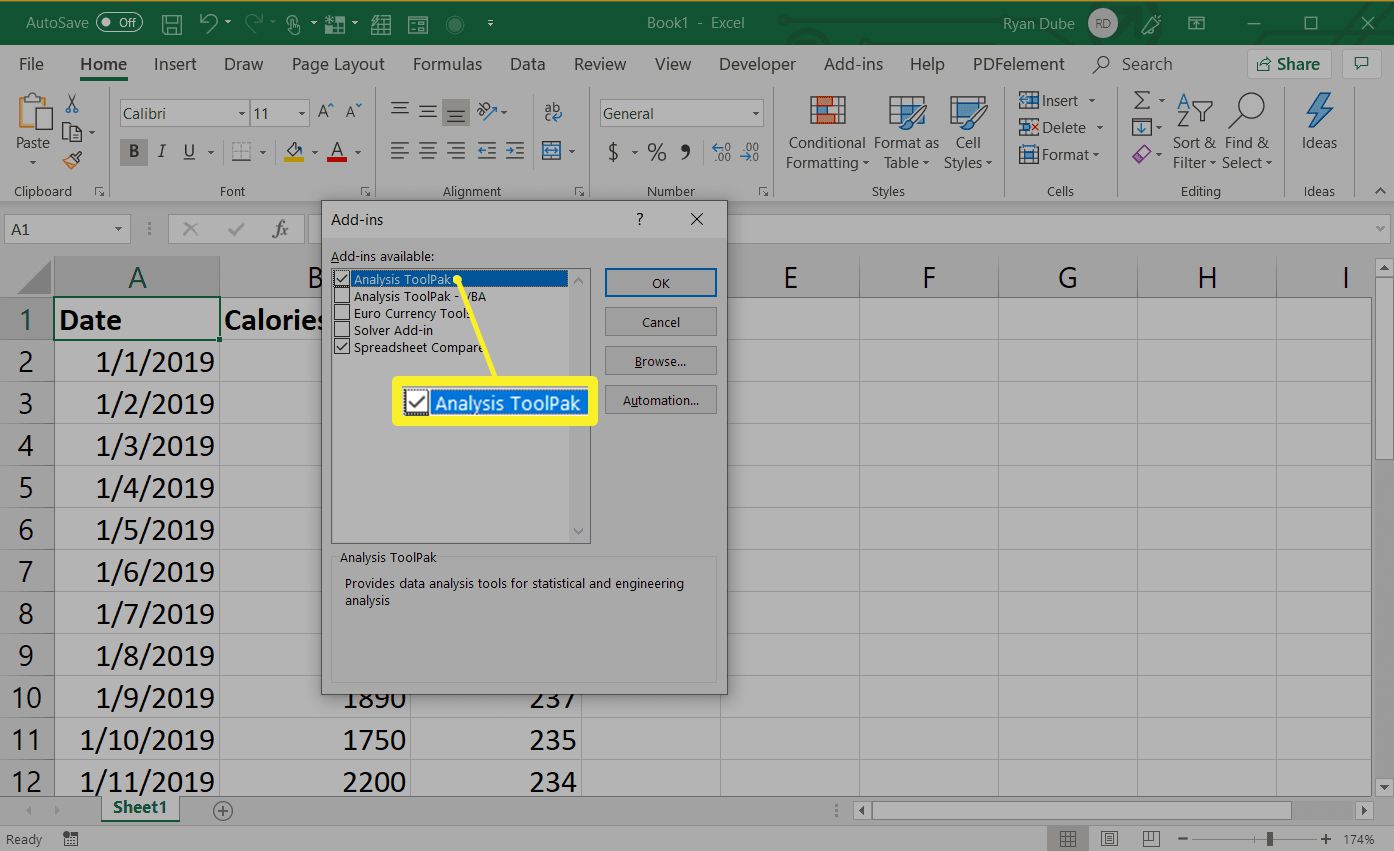The width and height of the screenshot is (1394, 851).
Task: Click the Cut scissors icon
Action: pos(72,103)
